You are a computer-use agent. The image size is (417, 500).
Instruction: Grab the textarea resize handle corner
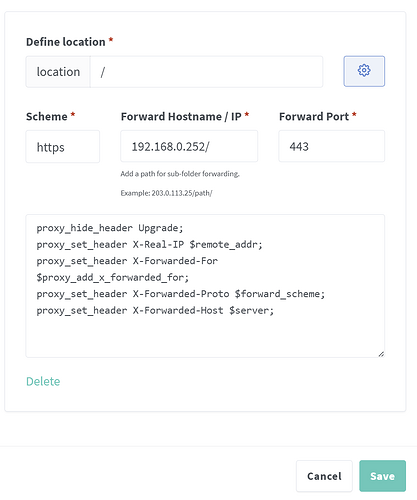pos(381,354)
